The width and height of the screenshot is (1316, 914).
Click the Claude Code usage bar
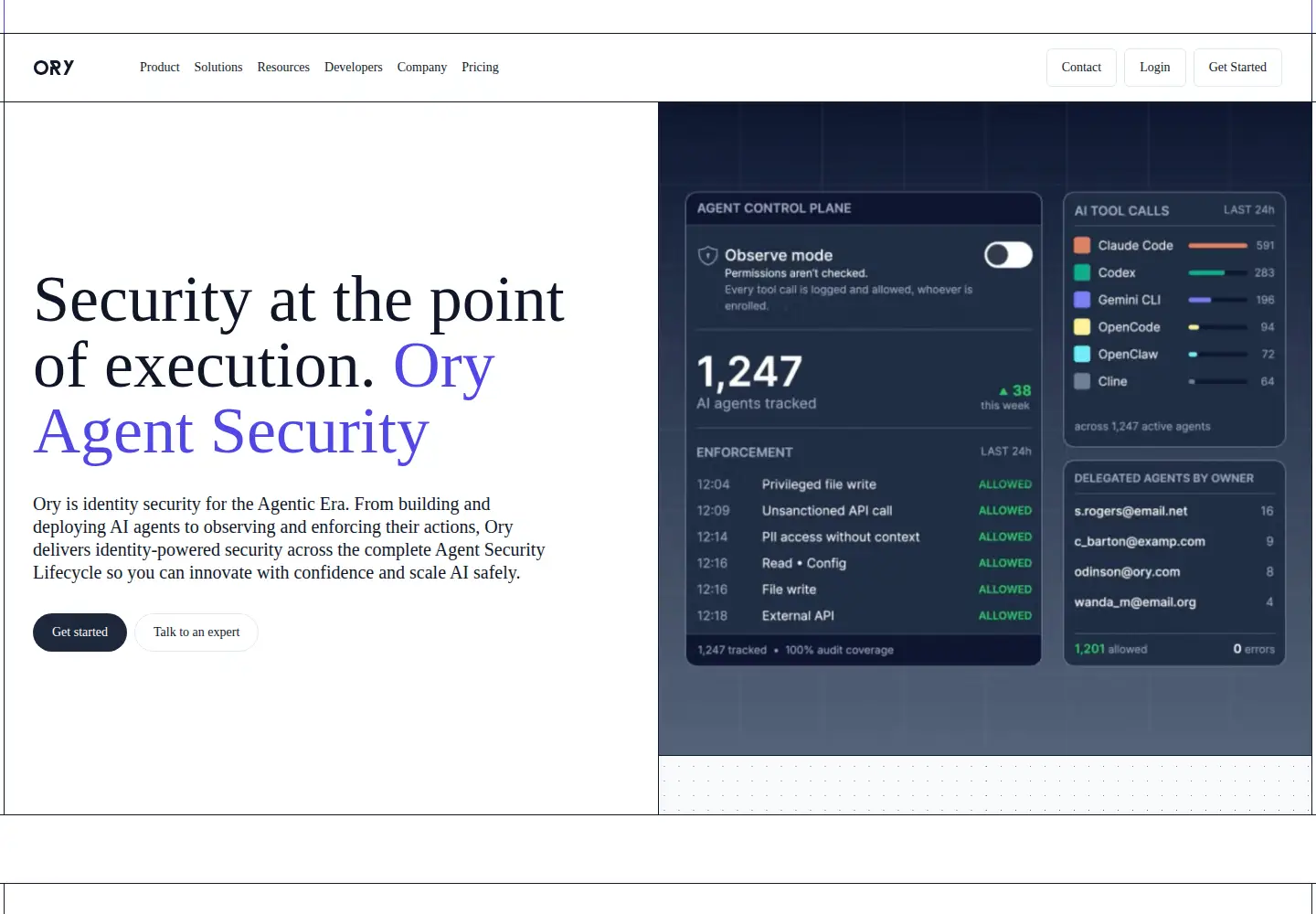coord(1218,246)
